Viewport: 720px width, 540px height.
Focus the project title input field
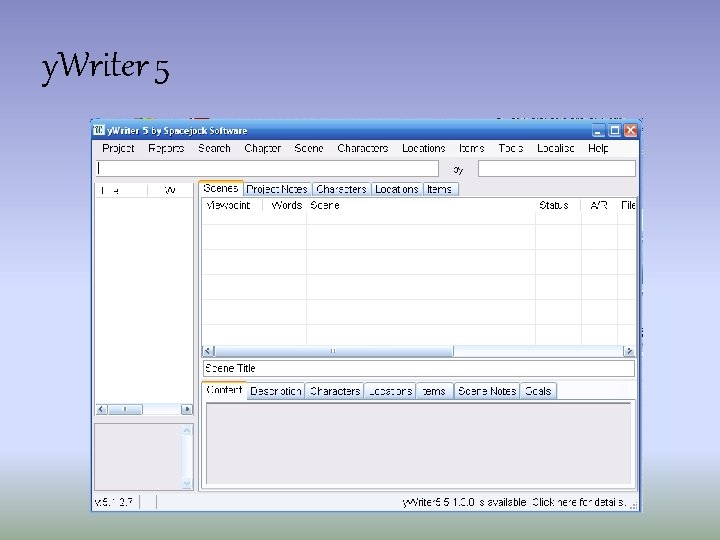coord(267,169)
